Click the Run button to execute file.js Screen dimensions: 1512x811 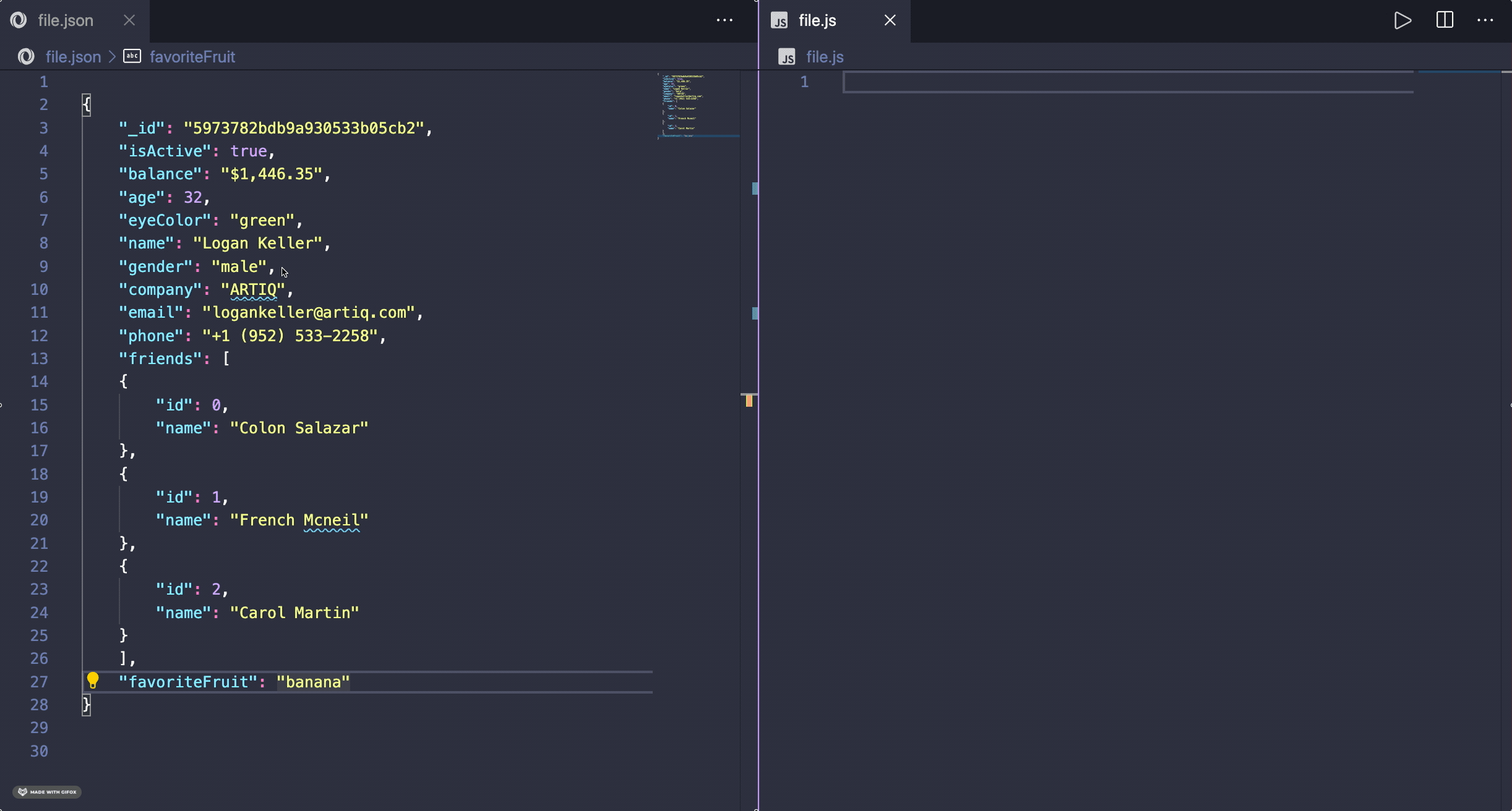[1402, 20]
